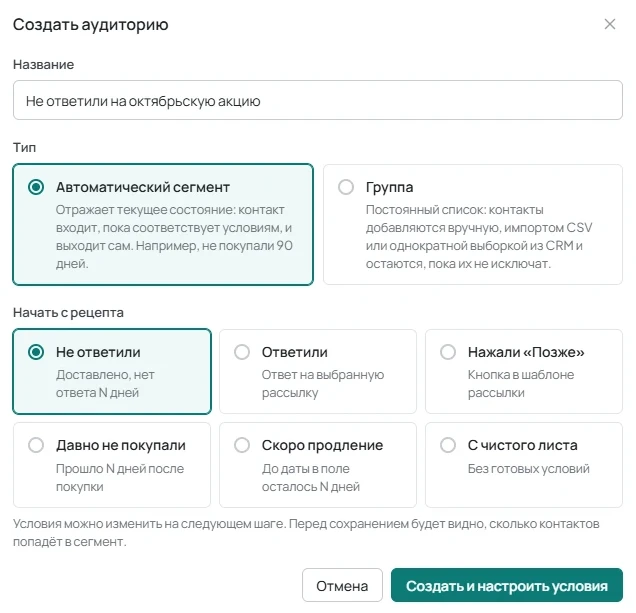Click the Создать аудиторию dialog title

90,25
